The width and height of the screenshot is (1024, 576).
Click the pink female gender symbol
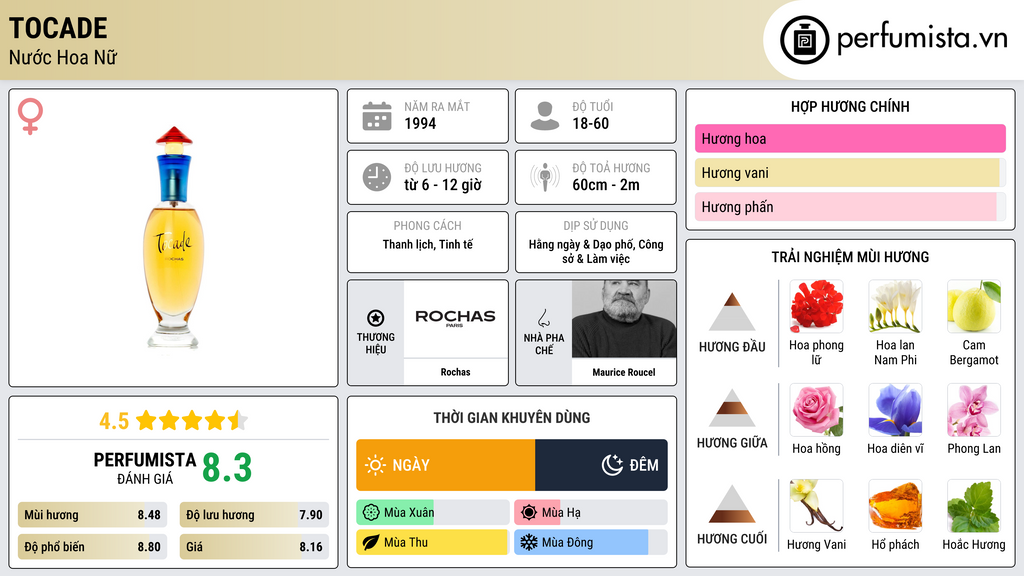click(30, 116)
